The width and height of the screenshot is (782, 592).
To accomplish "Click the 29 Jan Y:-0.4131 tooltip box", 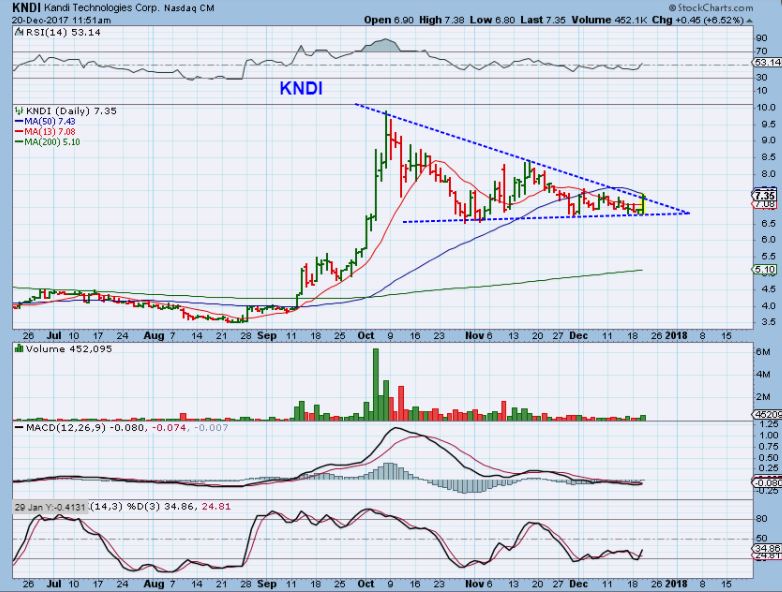I will (50, 507).
